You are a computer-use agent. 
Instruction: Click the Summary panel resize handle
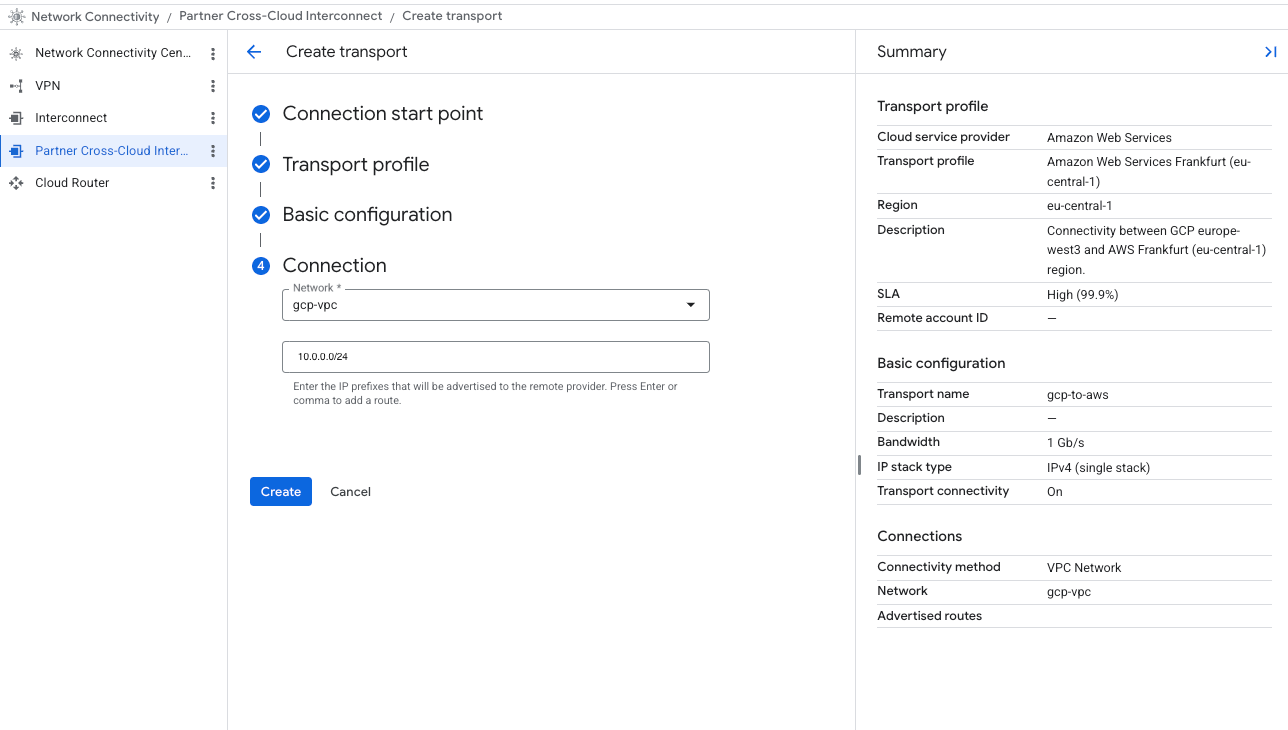(859, 465)
